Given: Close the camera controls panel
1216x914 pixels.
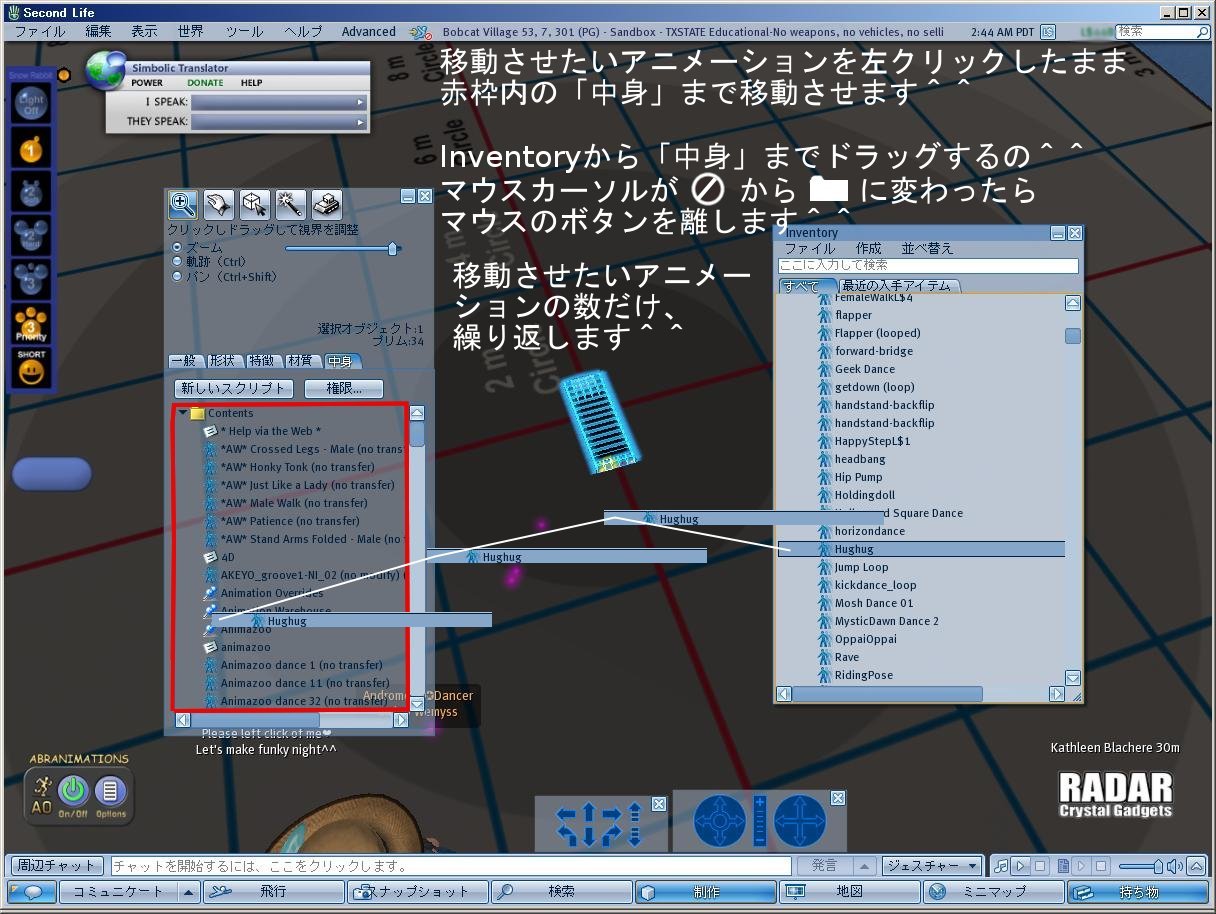Looking at the screenshot, I should point(838,798).
